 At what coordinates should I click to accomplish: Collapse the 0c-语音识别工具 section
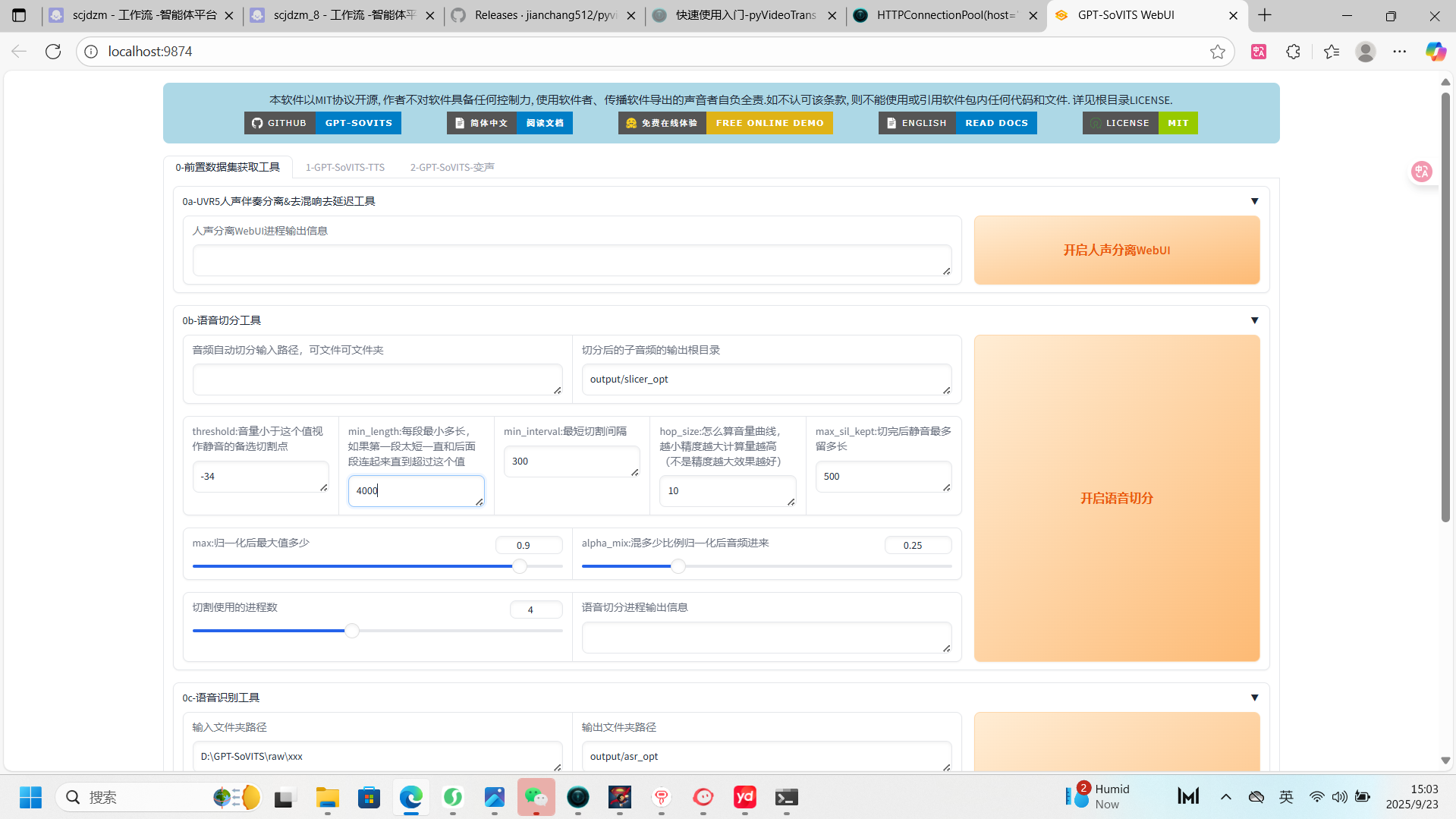1254,698
